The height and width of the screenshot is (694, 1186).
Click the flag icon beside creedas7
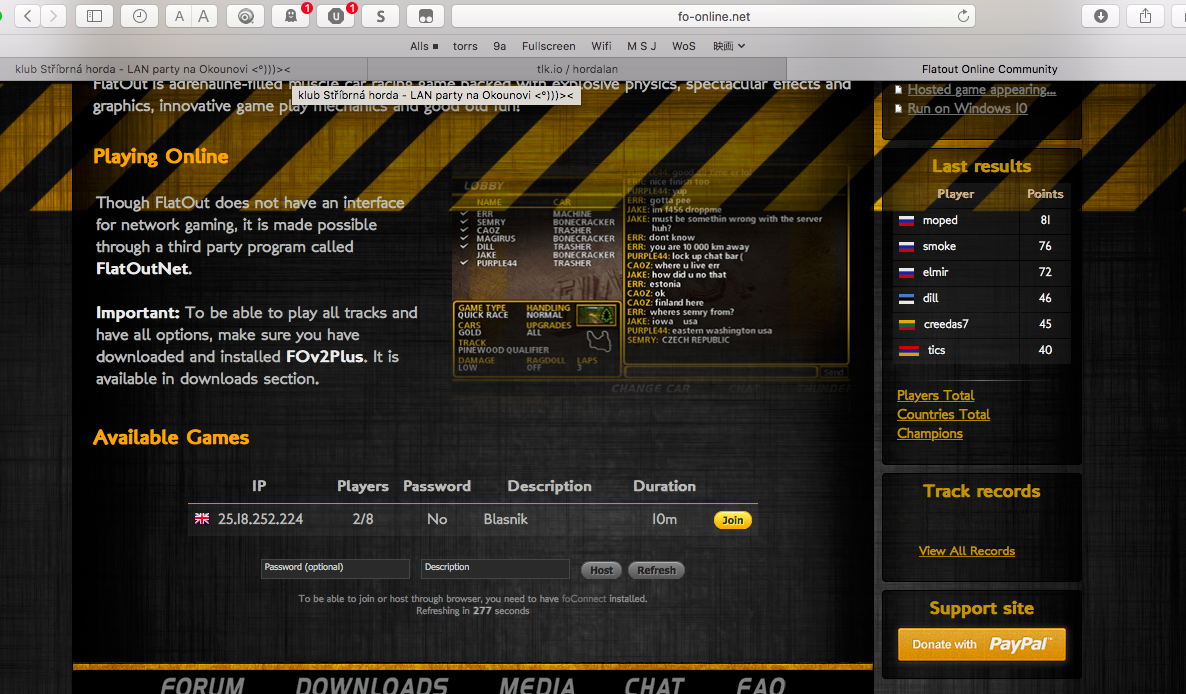(x=907, y=324)
